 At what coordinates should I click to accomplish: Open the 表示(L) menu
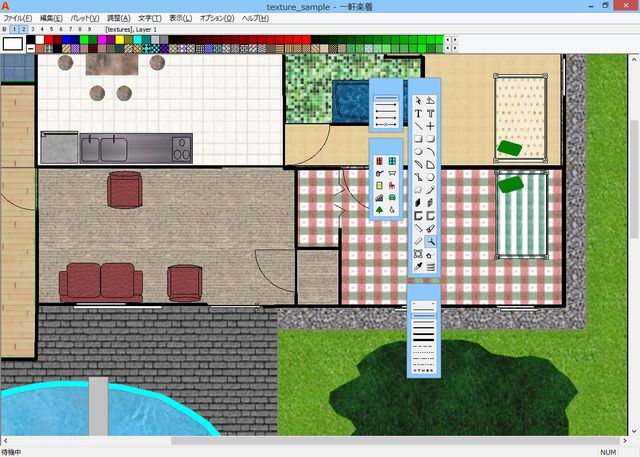tap(181, 18)
